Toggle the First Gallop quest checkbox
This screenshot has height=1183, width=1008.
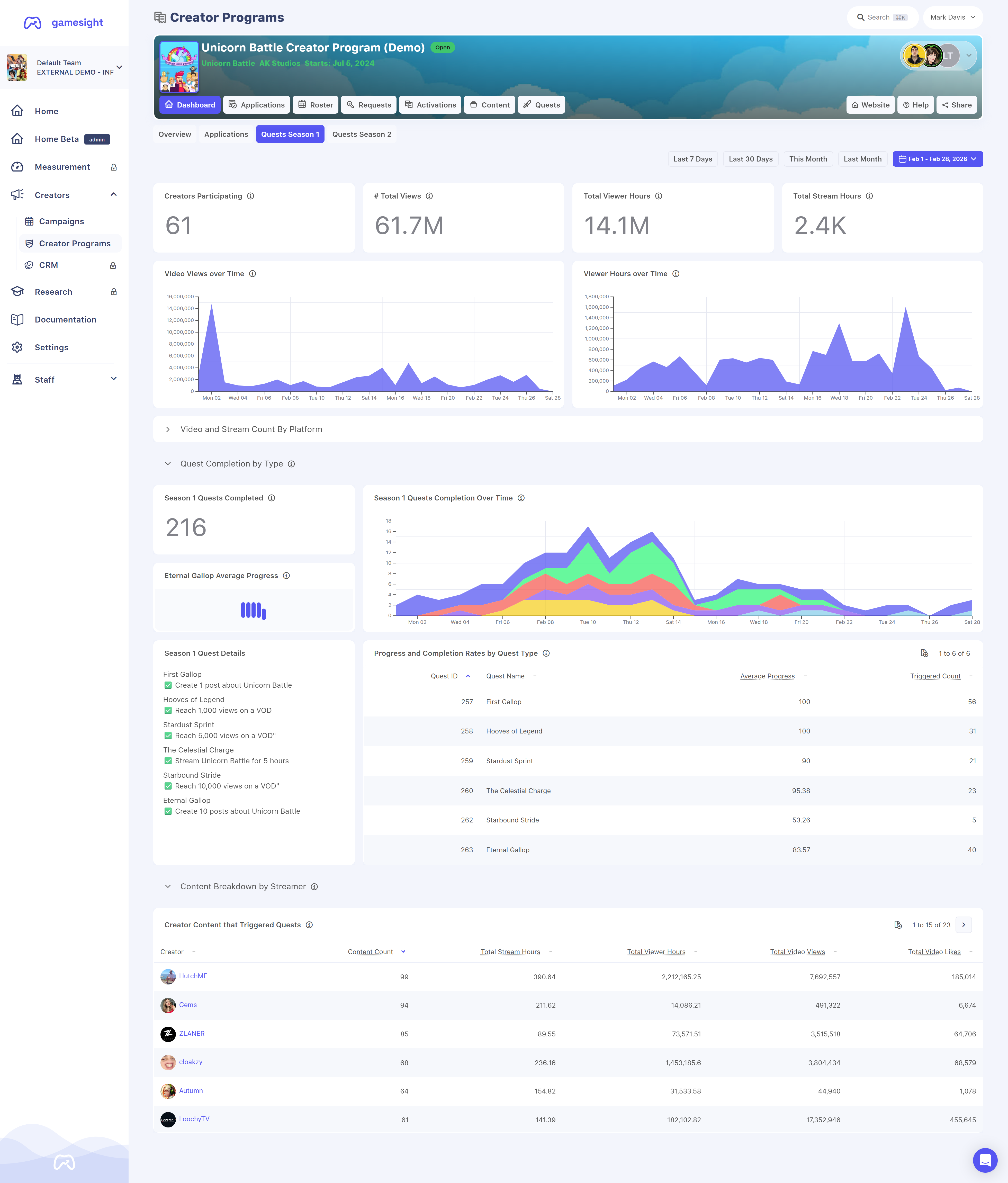point(168,685)
